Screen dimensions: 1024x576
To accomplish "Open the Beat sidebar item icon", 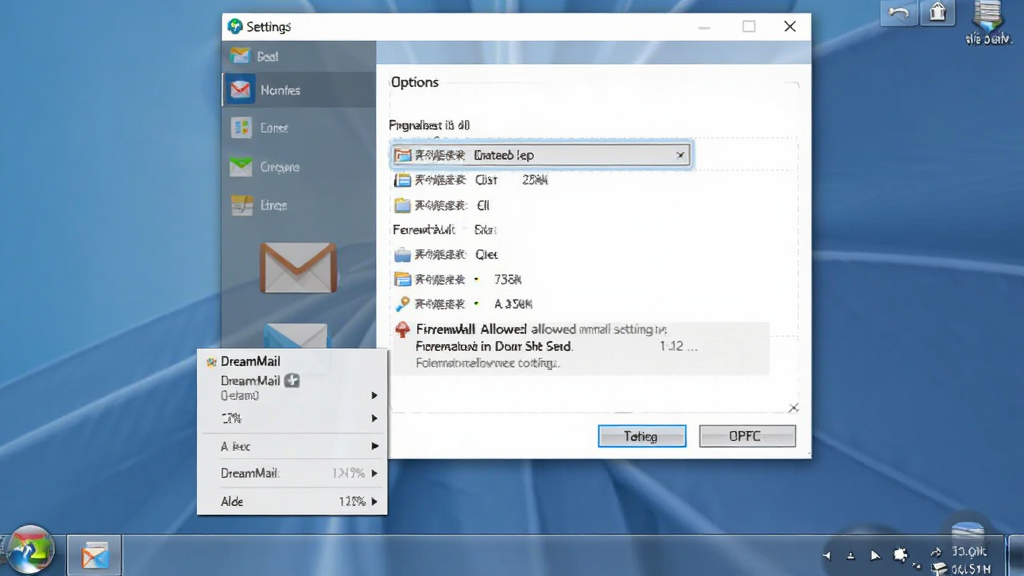I will [x=240, y=56].
